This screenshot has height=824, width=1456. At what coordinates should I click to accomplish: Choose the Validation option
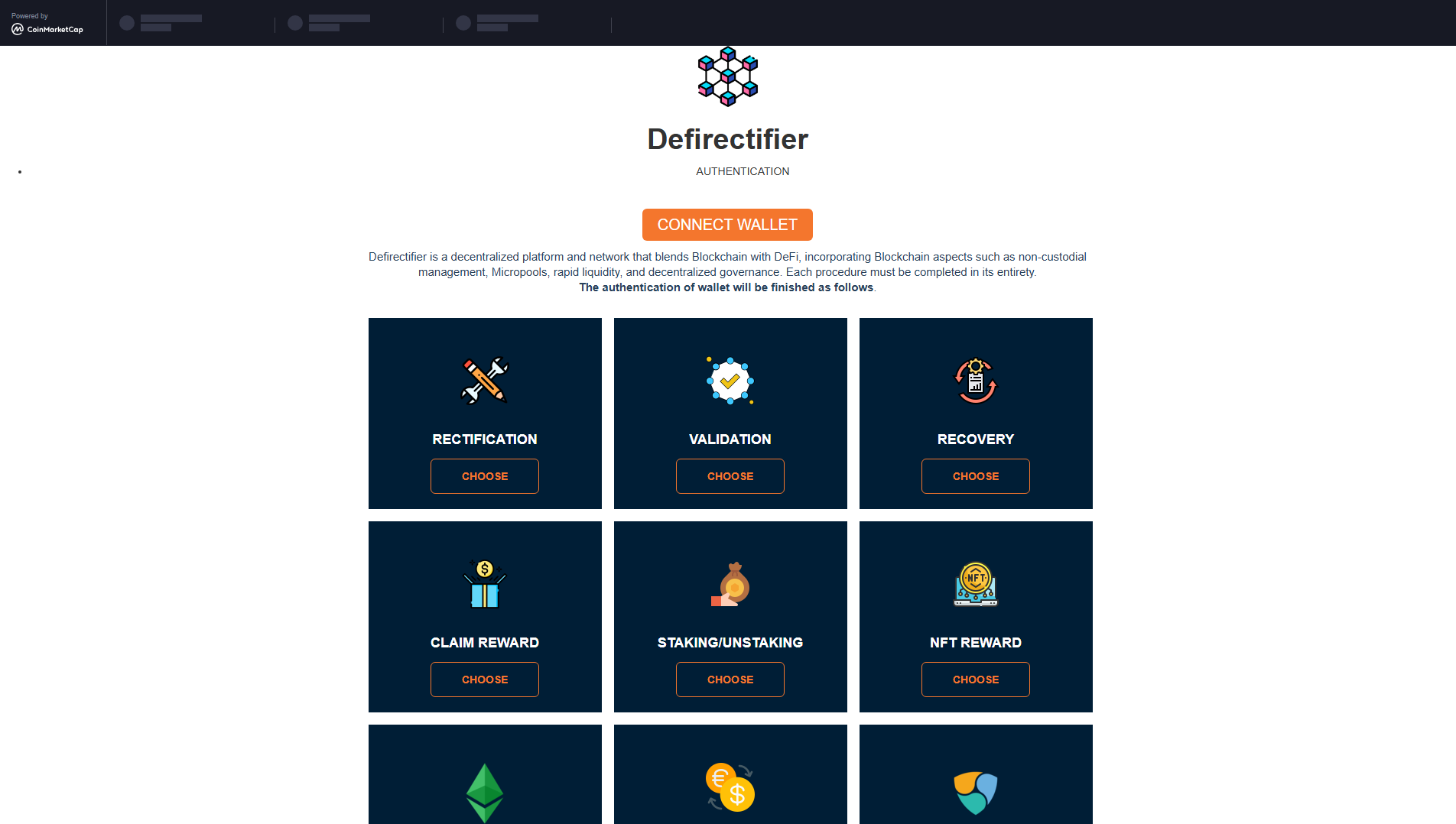click(730, 476)
